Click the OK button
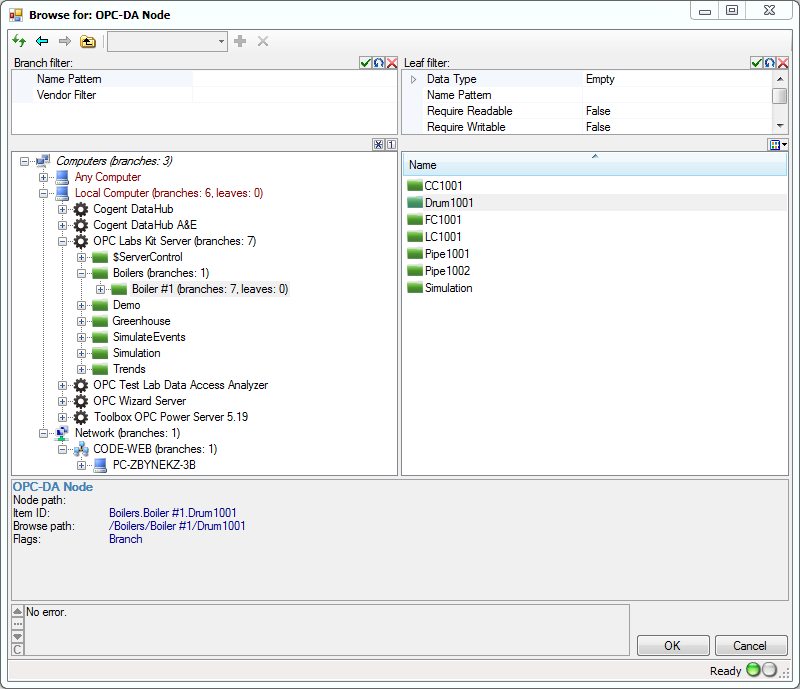The width and height of the screenshot is (800, 689). [x=672, y=646]
